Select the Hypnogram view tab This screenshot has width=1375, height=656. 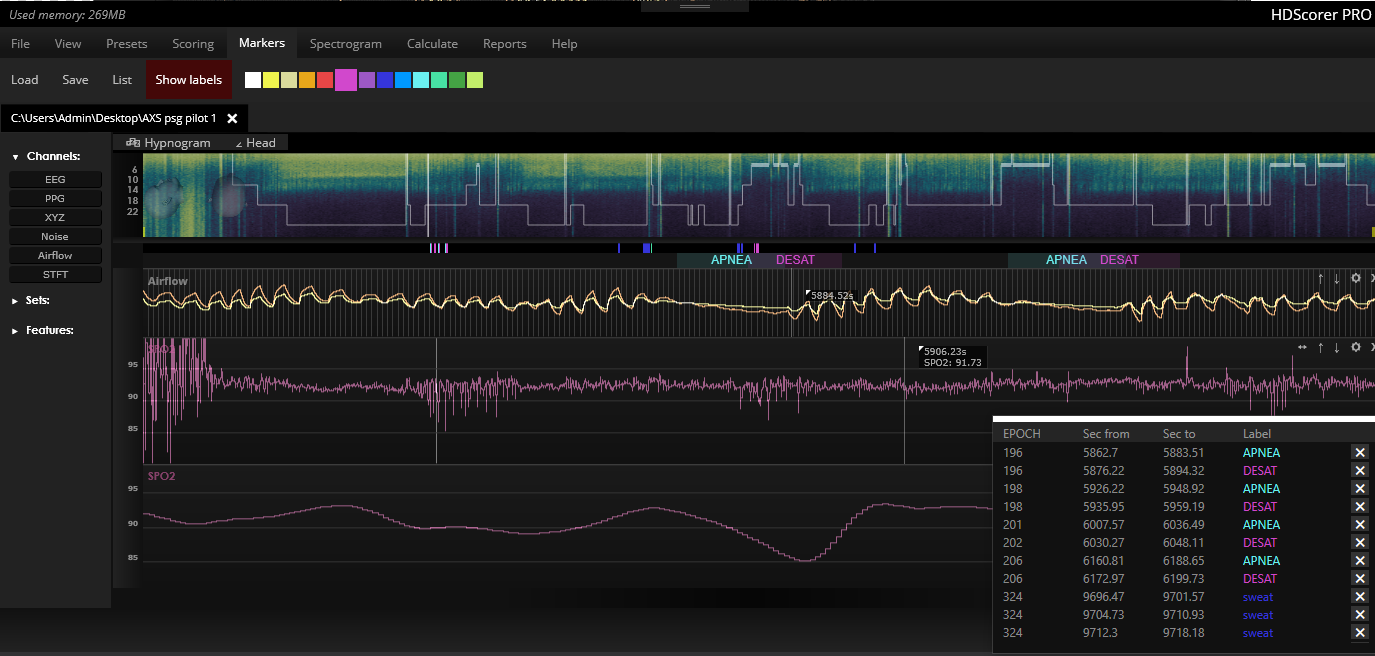pos(168,143)
